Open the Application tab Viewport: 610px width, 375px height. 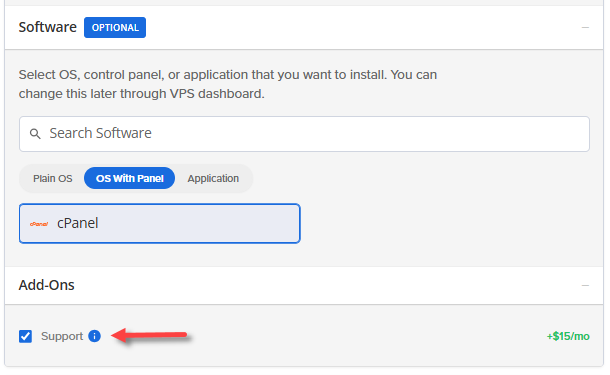click(213, 179)
